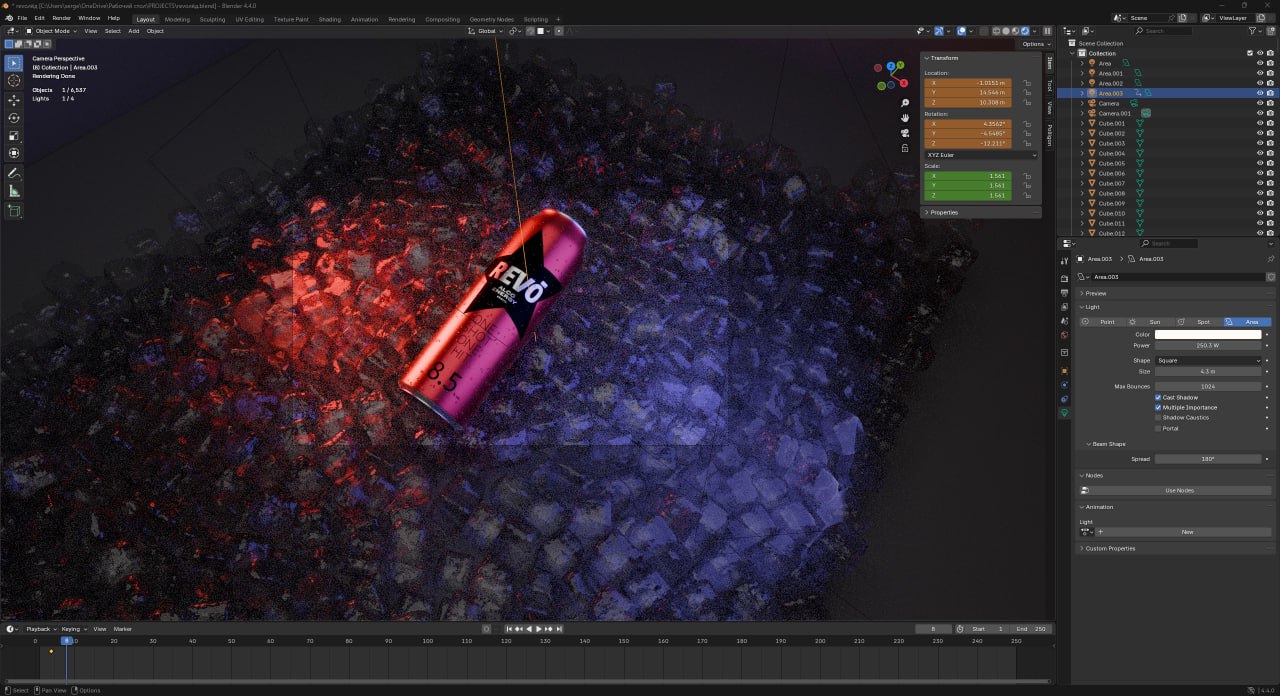Open the Output properties tab icon
1280x696 pixels.
[1064, 293]
